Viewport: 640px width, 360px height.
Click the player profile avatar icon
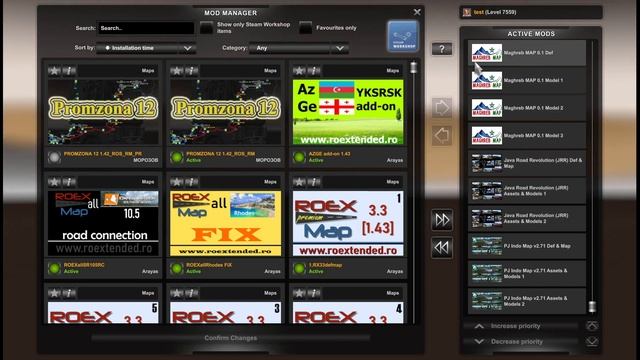click(x=467, y=12)
